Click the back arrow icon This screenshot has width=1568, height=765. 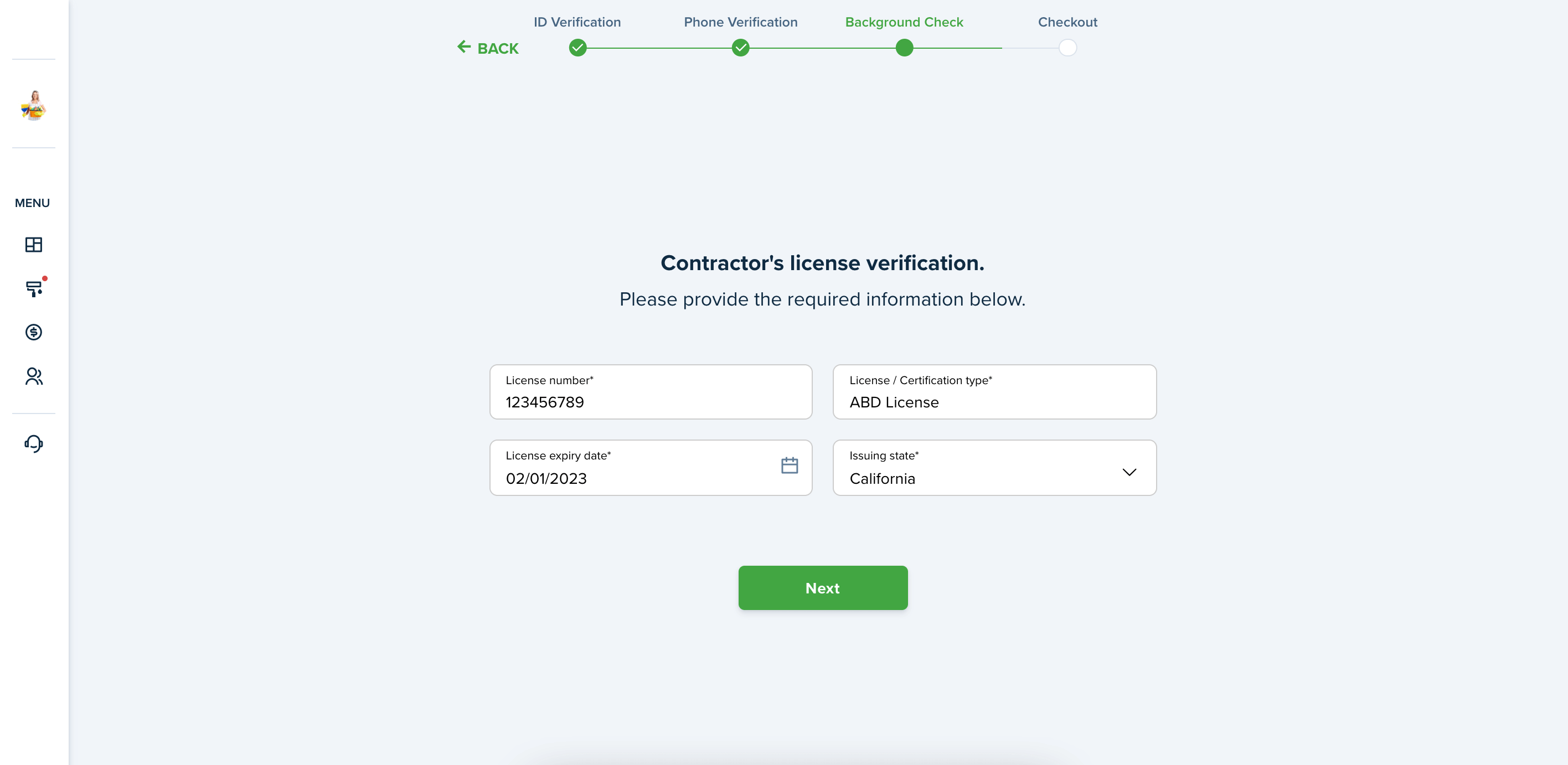coord(464,47)
